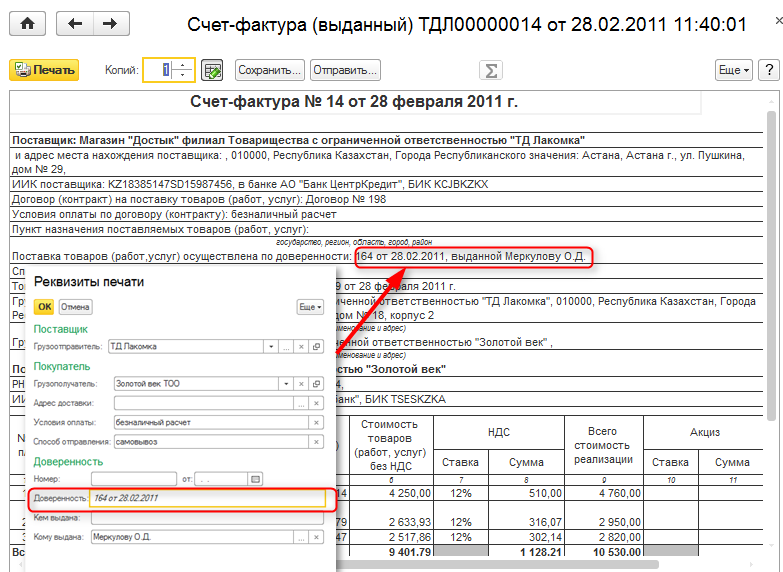The image size is (783, 572).
Task: Increase the copies count with up stepper
Action: tap(183, 65)
